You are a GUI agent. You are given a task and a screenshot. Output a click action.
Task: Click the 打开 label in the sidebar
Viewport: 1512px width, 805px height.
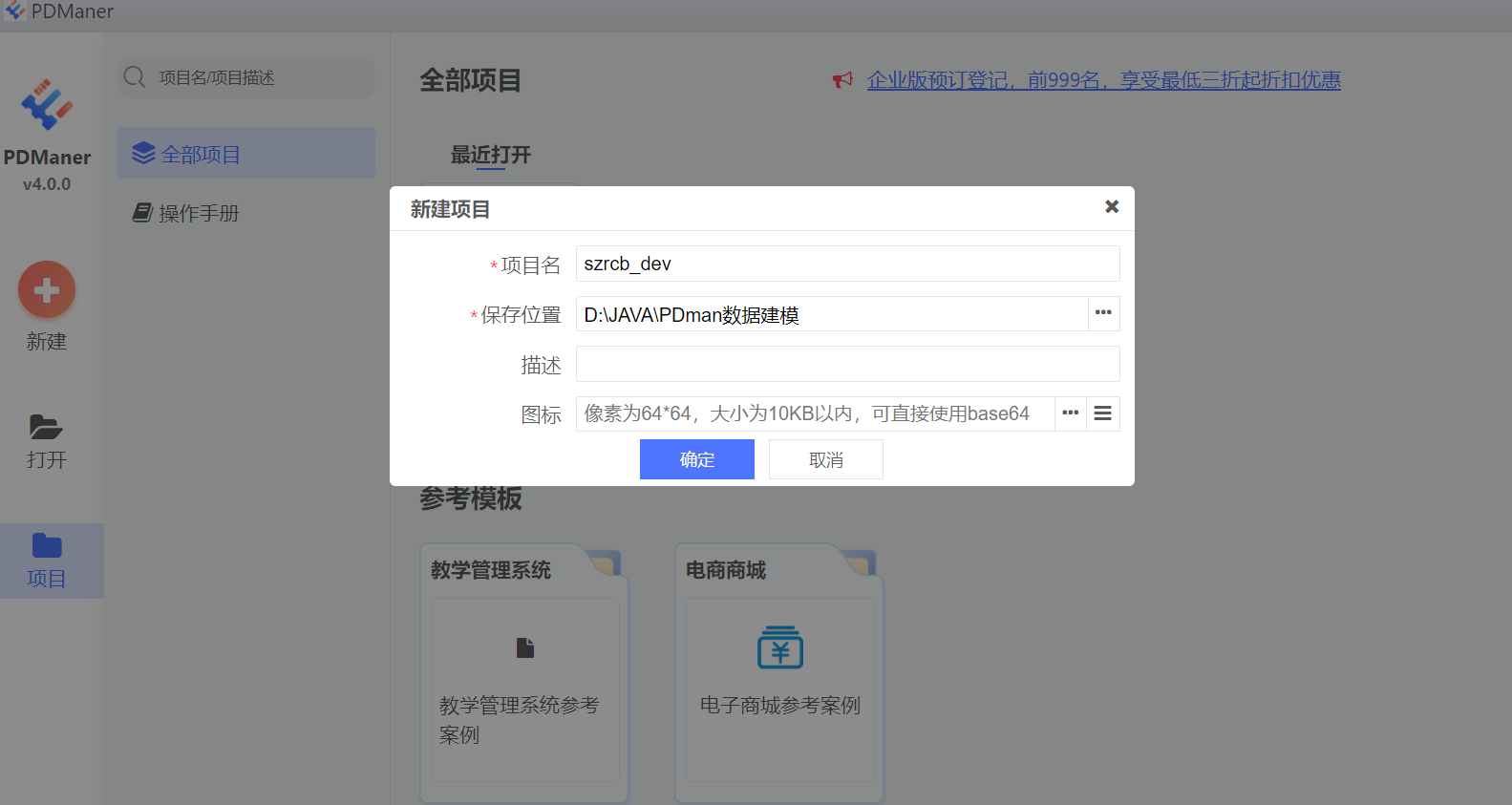point(47,460)
